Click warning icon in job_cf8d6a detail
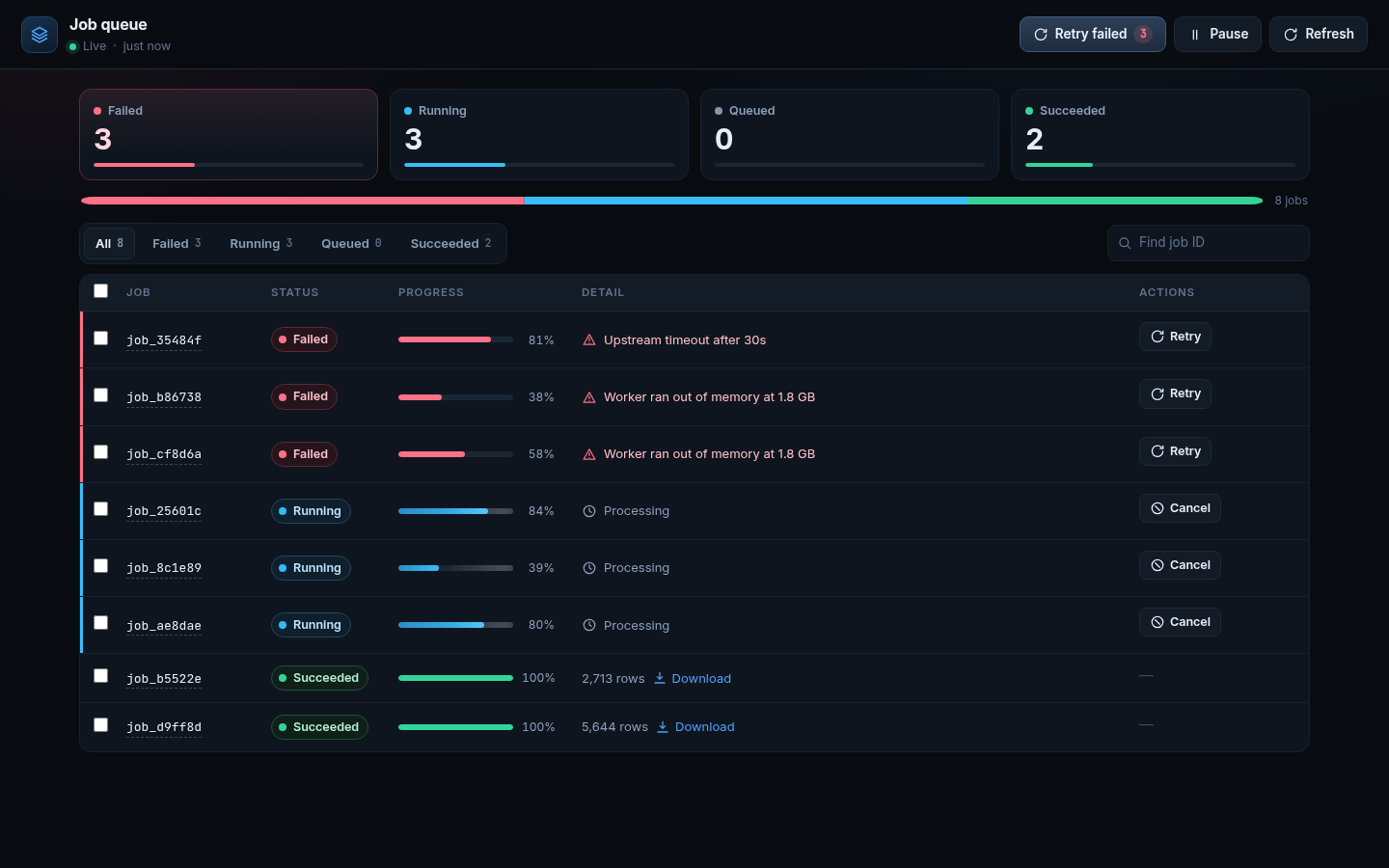The width and height of the screenshot is (1389, 868). pyautogui.click(x=589, y=454)
